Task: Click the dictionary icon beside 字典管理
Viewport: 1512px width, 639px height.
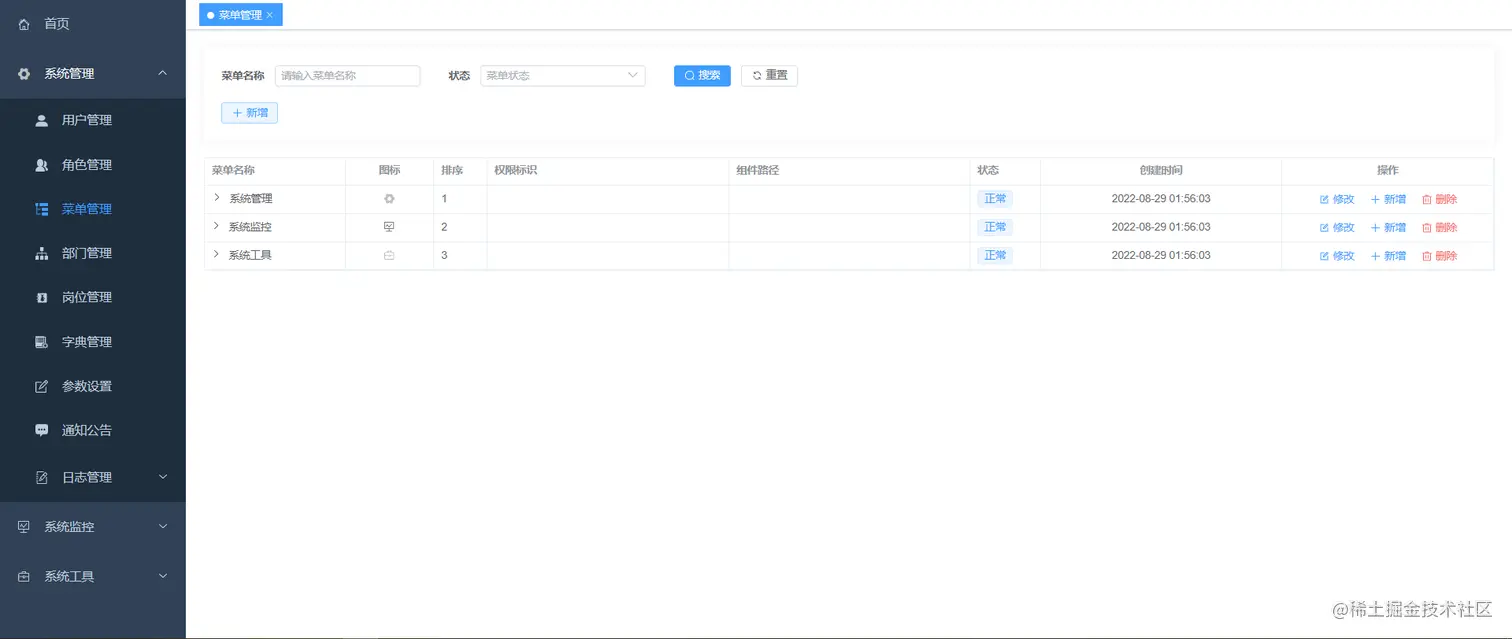Action: tap(42, 342)
